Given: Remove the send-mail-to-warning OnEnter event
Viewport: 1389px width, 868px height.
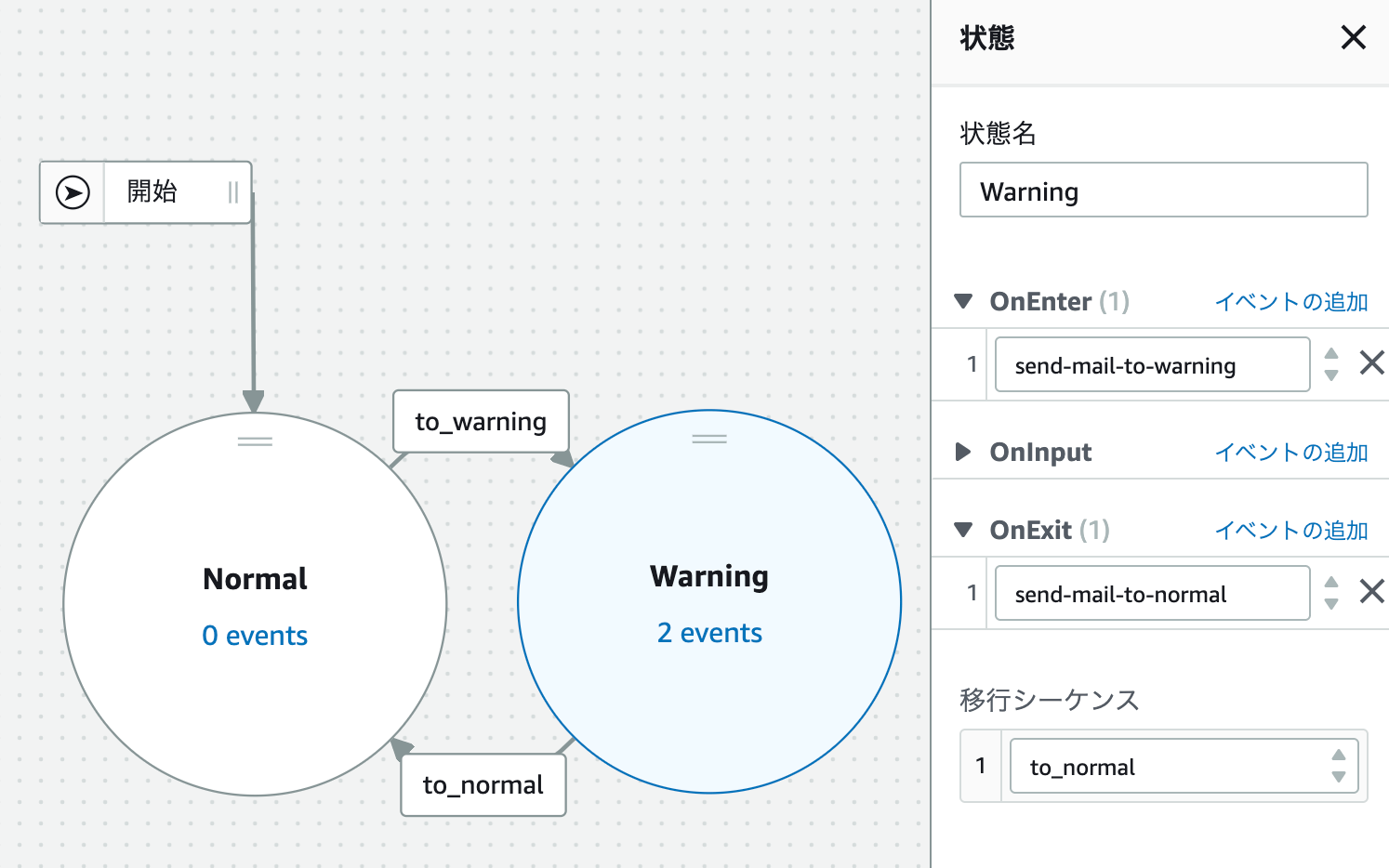Looking at the screenshot, I should pos(1373,362).
